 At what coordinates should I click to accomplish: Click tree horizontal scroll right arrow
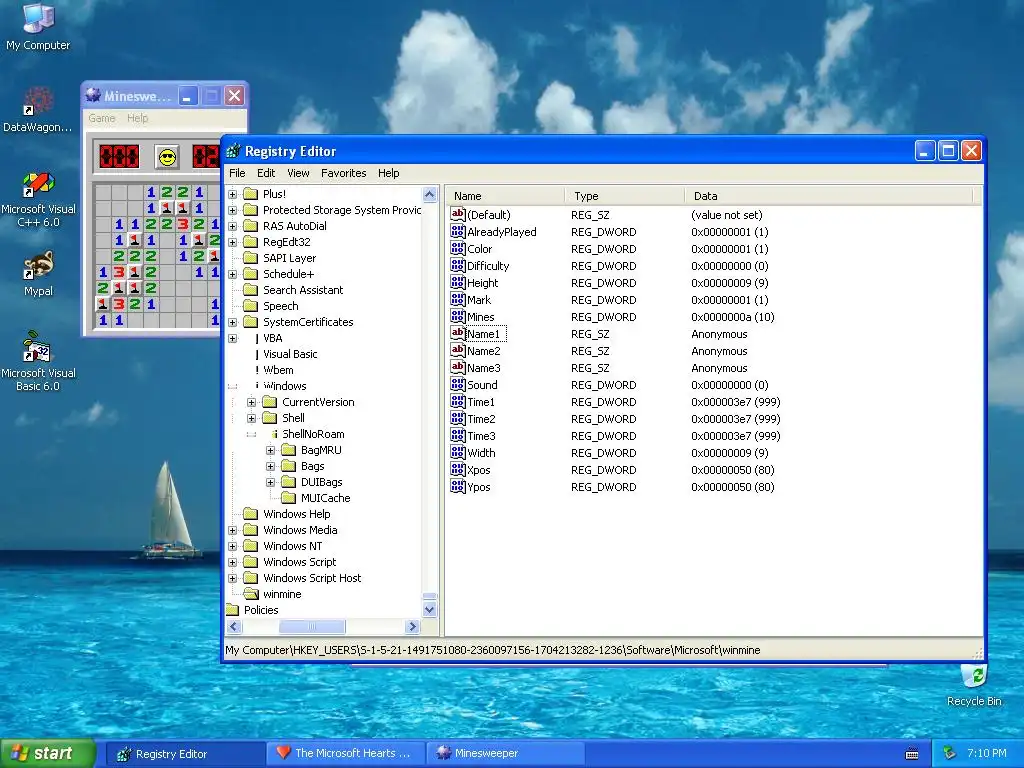pyautogui.click(x=412, y=626)
